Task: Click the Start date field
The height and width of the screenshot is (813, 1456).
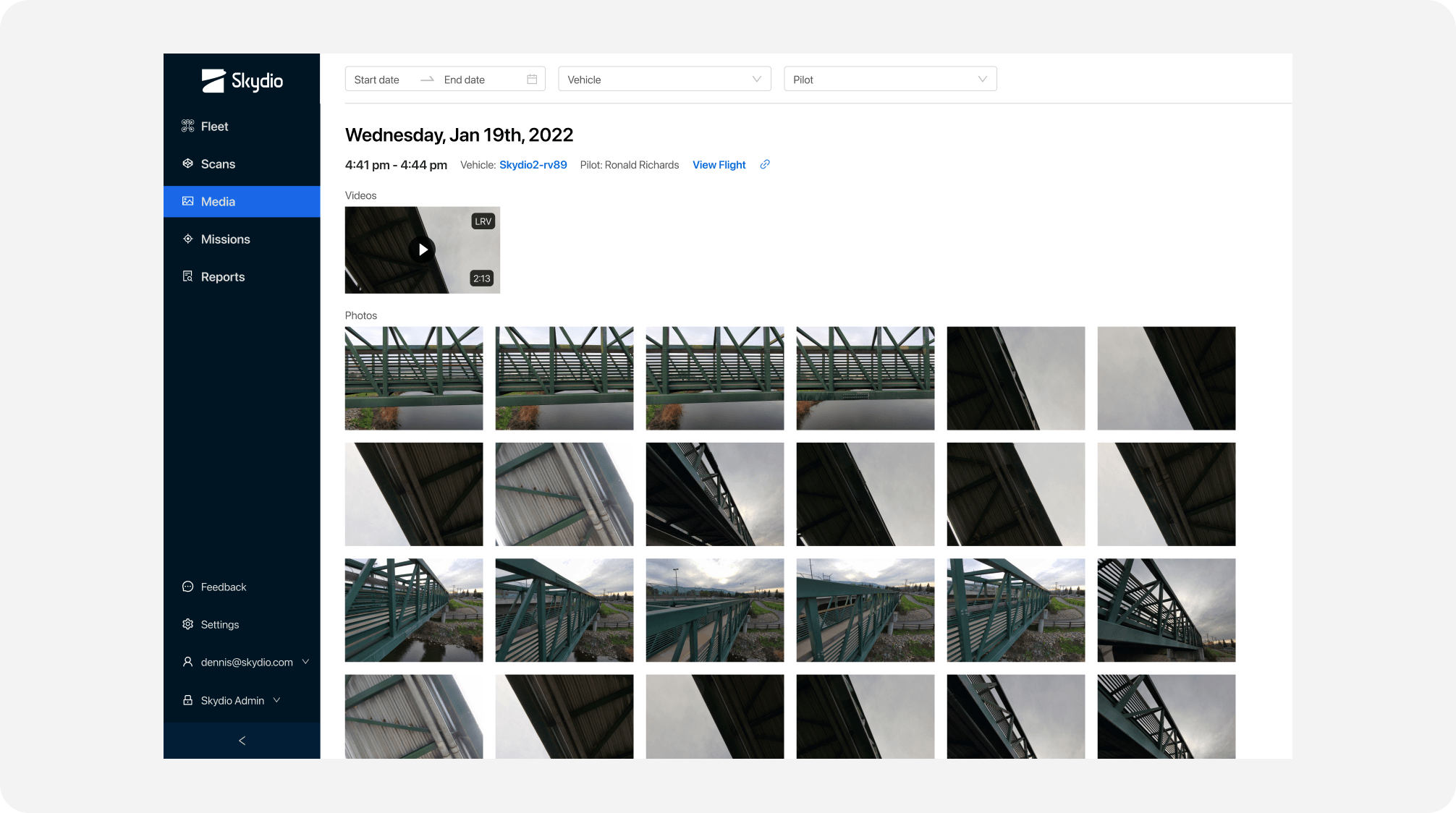Action: (377, 80)
